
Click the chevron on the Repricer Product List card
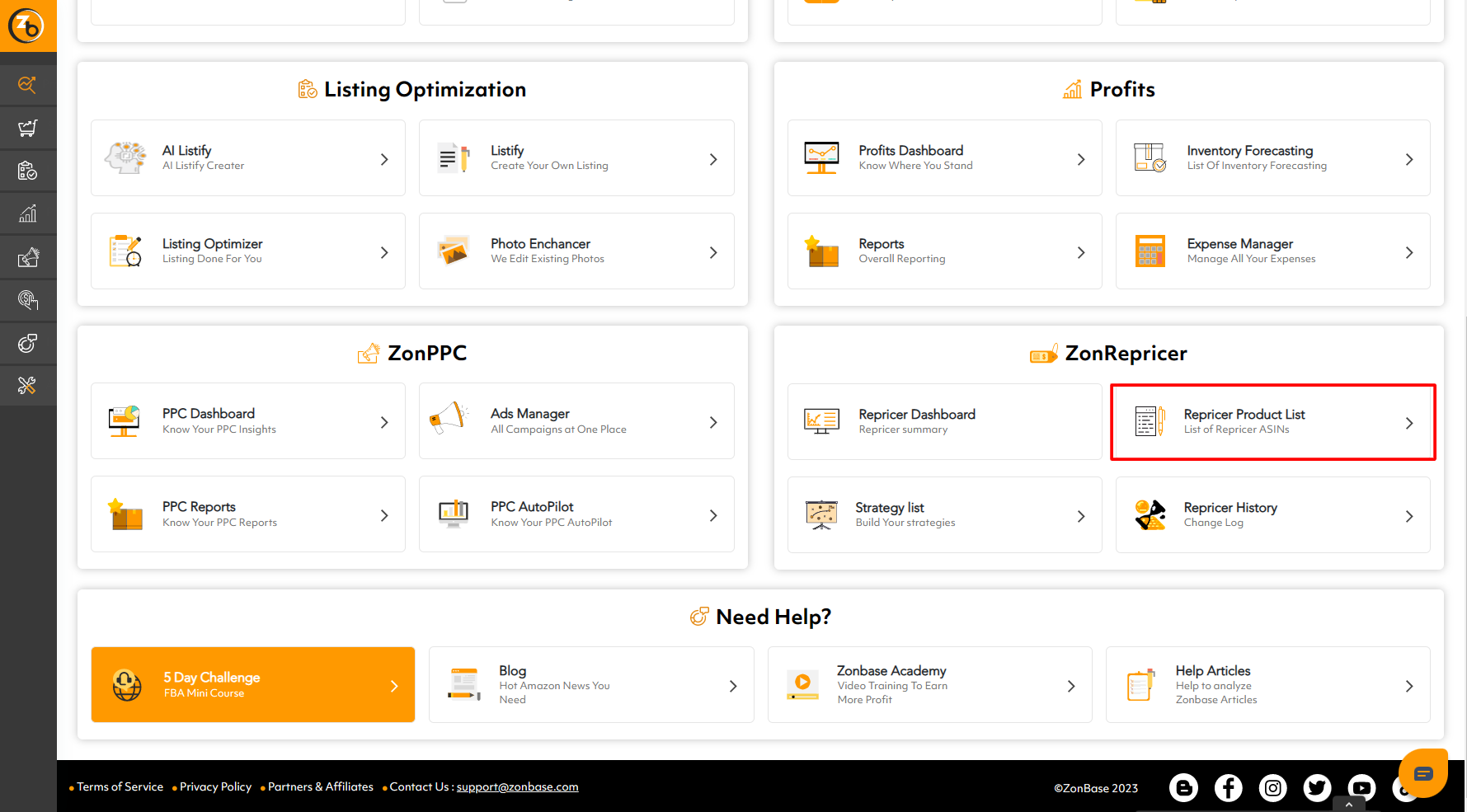click(1409, 423)
